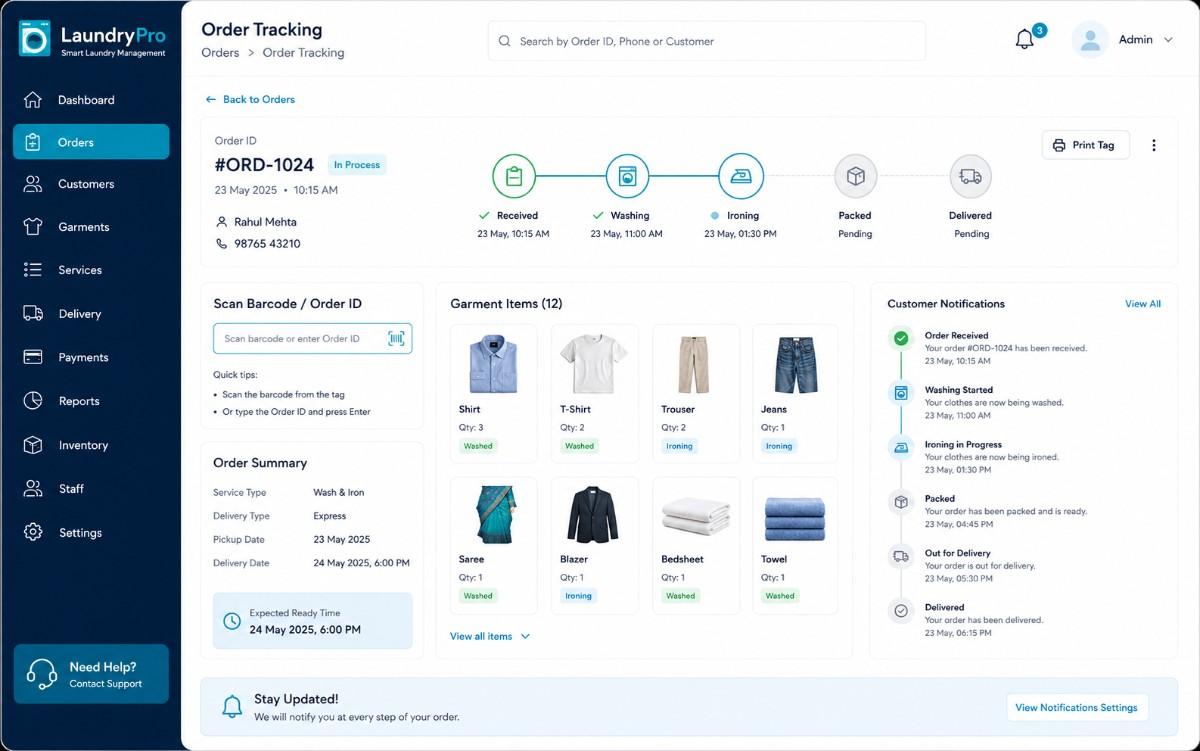Screen dimensions: 1200x751
Task: Open Delivery in the sidebar
Action: (91, 314)
